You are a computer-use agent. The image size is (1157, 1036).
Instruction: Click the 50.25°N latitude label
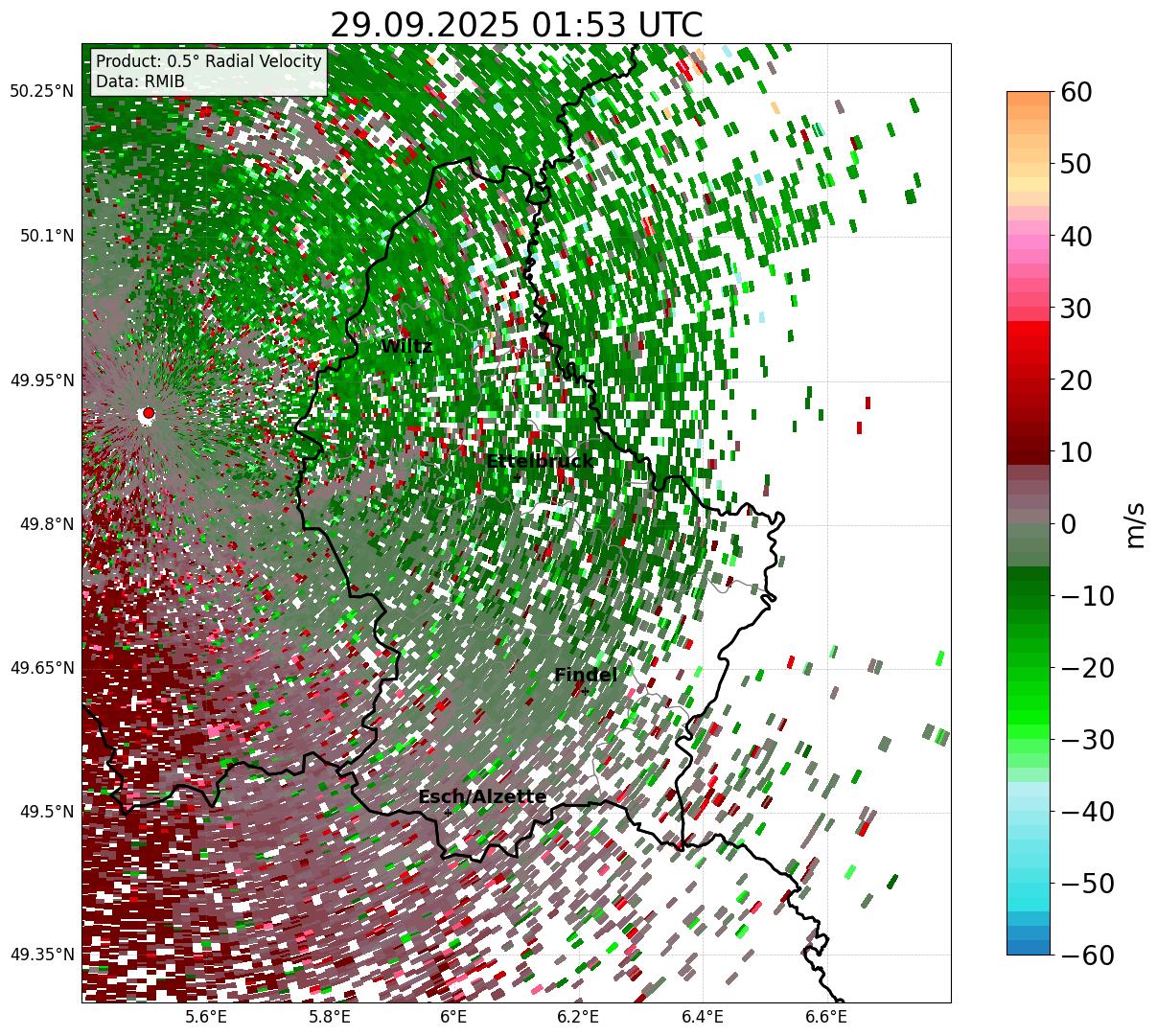point(42,92)
